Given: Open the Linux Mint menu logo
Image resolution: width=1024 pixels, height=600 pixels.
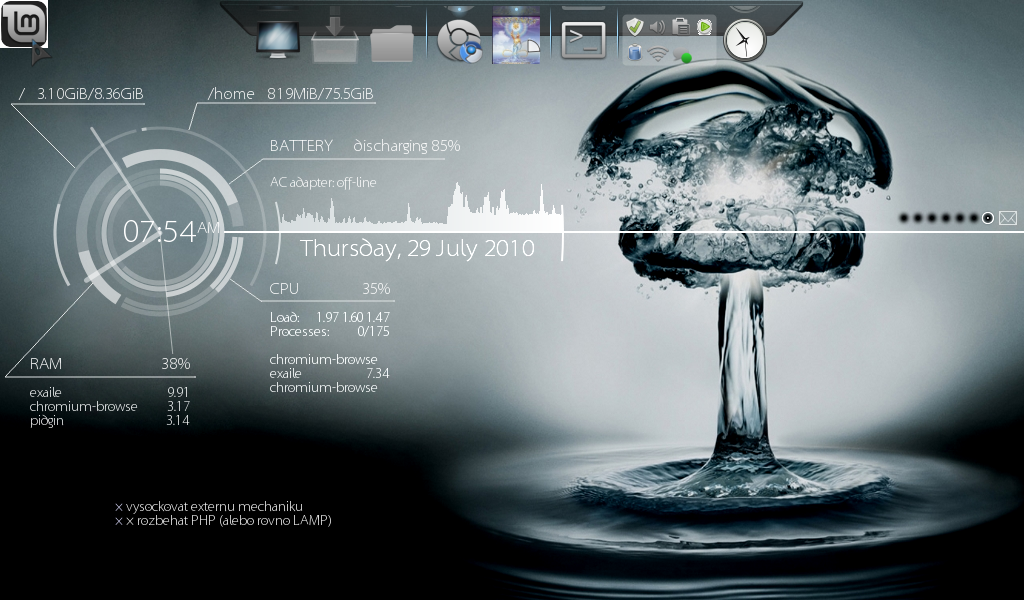Looking at the screenshot, I should (24, 22).
